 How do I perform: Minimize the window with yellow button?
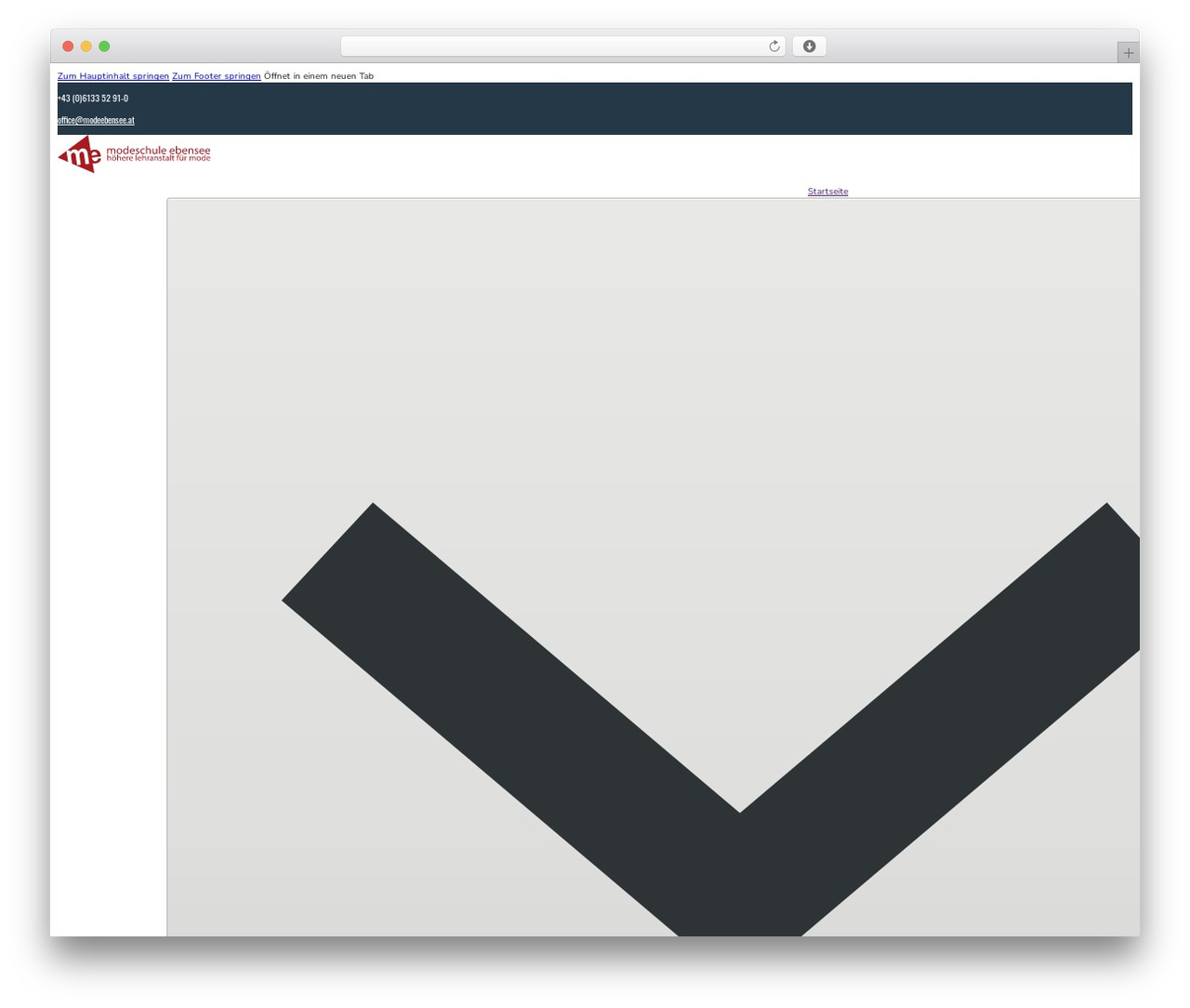pyautogui.click(x=86, y=46)
